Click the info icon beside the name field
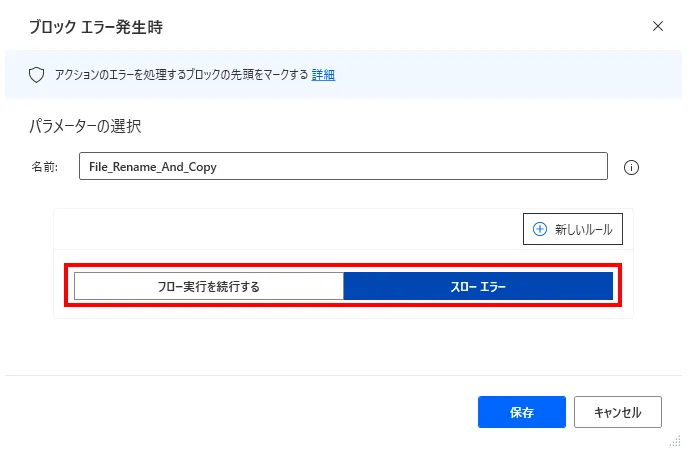 pos(631,168)
